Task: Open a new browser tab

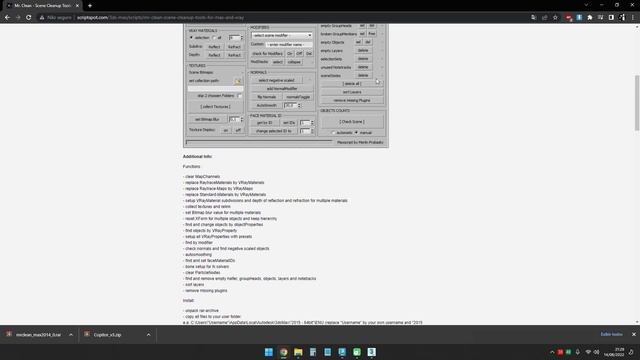Action: pyautogui.click(x=90, y=6)
